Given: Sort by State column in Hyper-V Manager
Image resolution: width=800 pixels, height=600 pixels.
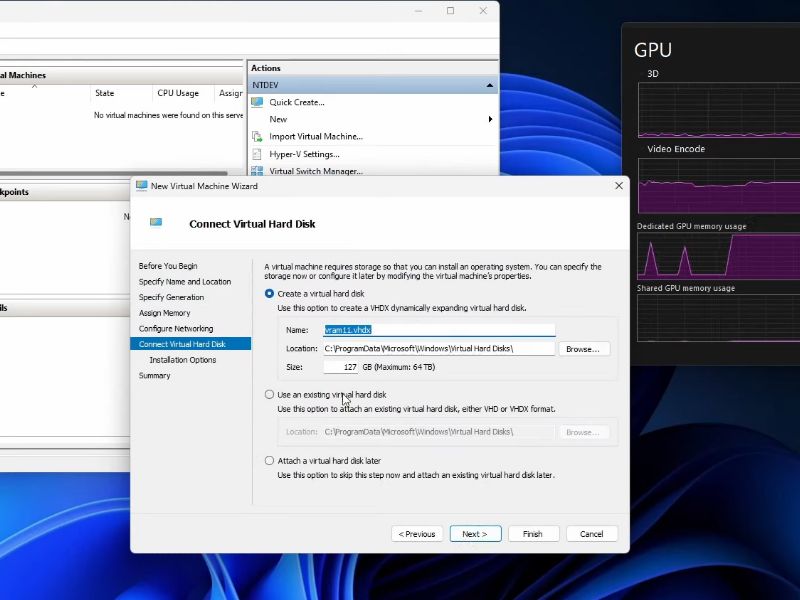Looking at the screenshot, I should click(121, 93).
